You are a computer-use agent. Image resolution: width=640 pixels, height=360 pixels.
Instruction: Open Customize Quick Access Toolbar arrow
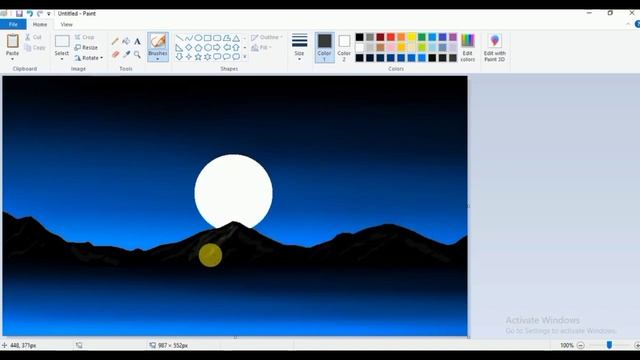tap(49, 14)
